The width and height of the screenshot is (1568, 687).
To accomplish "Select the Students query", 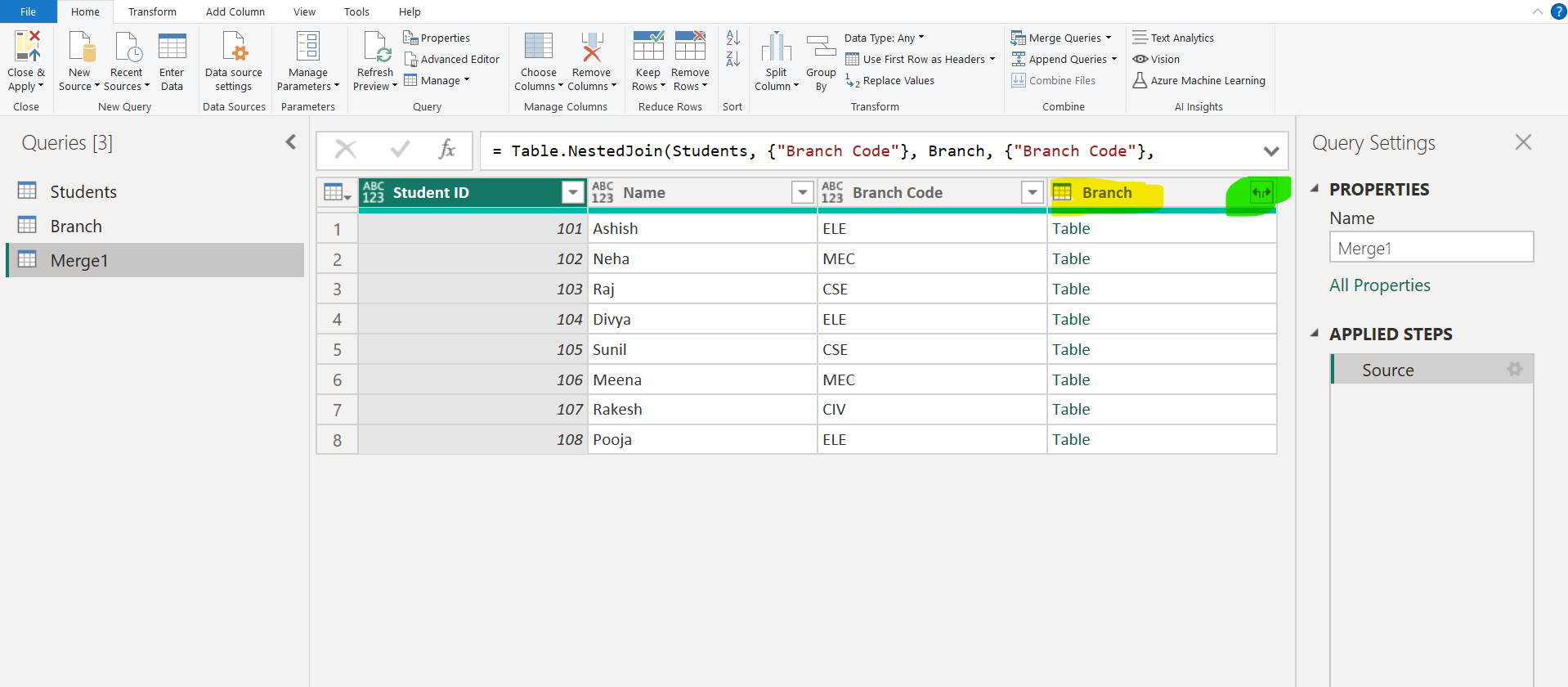I will pyautogui.click(x=83, y=191).
